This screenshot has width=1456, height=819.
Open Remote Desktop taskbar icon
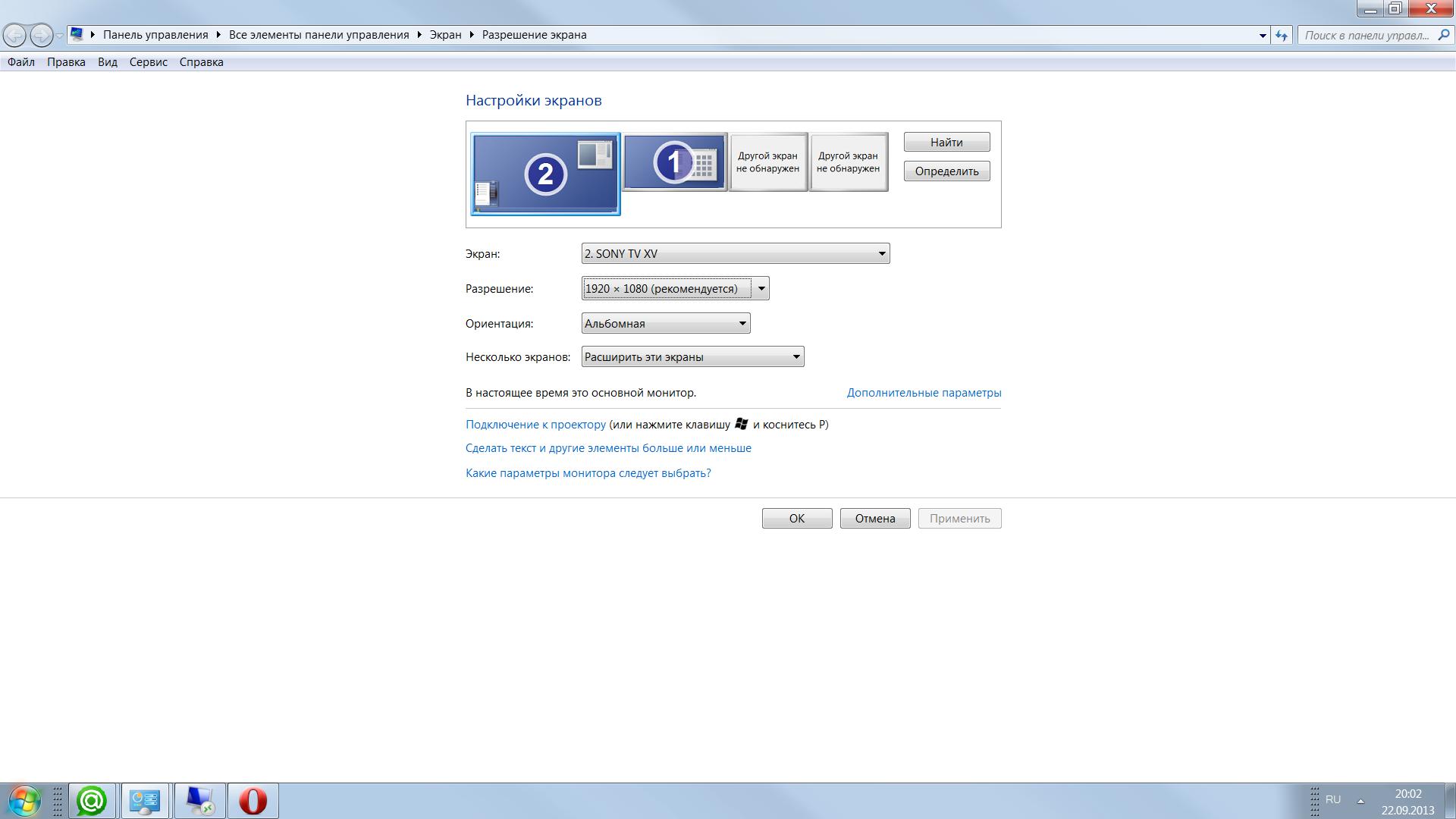[x=199, y=801]
